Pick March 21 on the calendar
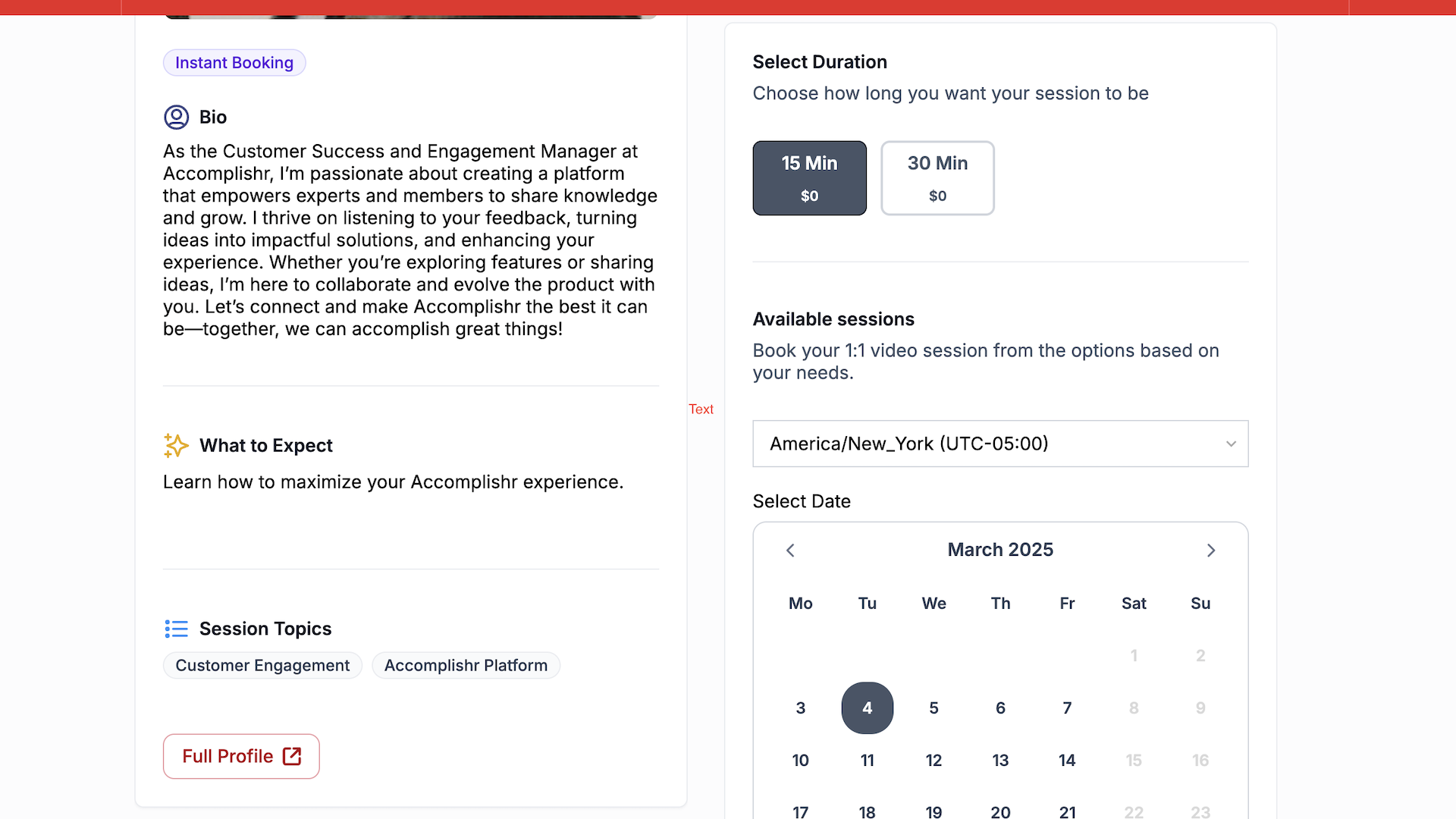Viewport: 1456px width, 819px height. click(1067, 811)
